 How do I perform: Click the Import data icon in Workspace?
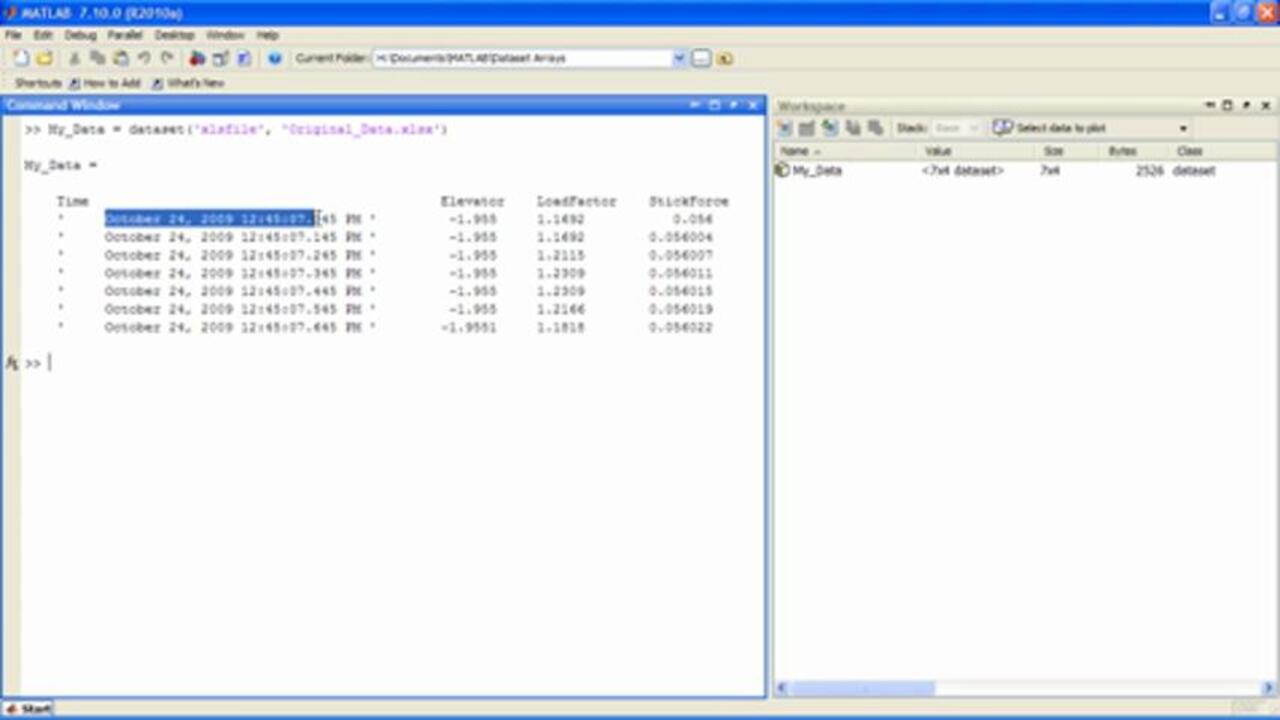pyautogui.click(x=829, y=128)
